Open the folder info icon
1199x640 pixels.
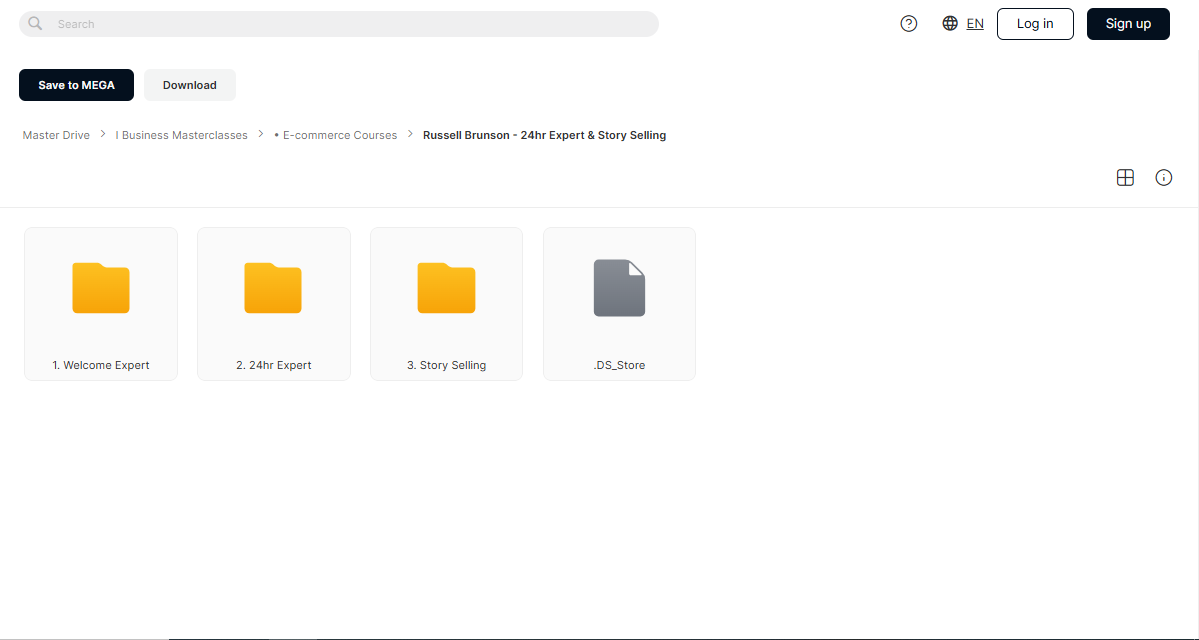[1164, 177]
